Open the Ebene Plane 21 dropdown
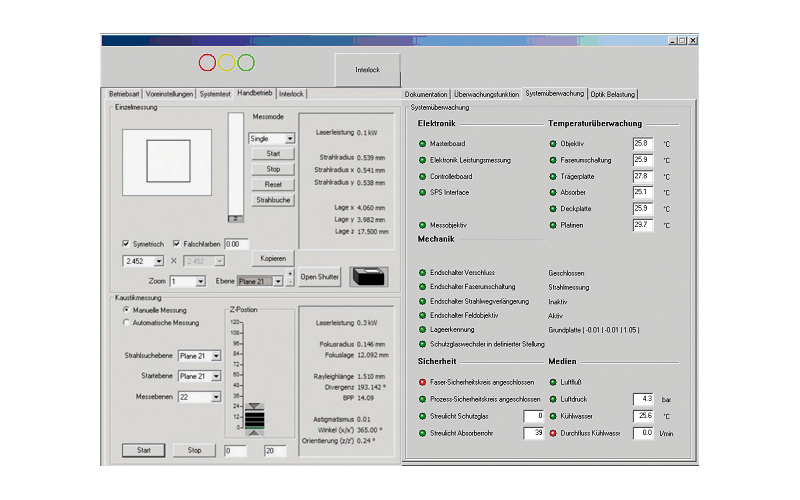 [260, 281]
